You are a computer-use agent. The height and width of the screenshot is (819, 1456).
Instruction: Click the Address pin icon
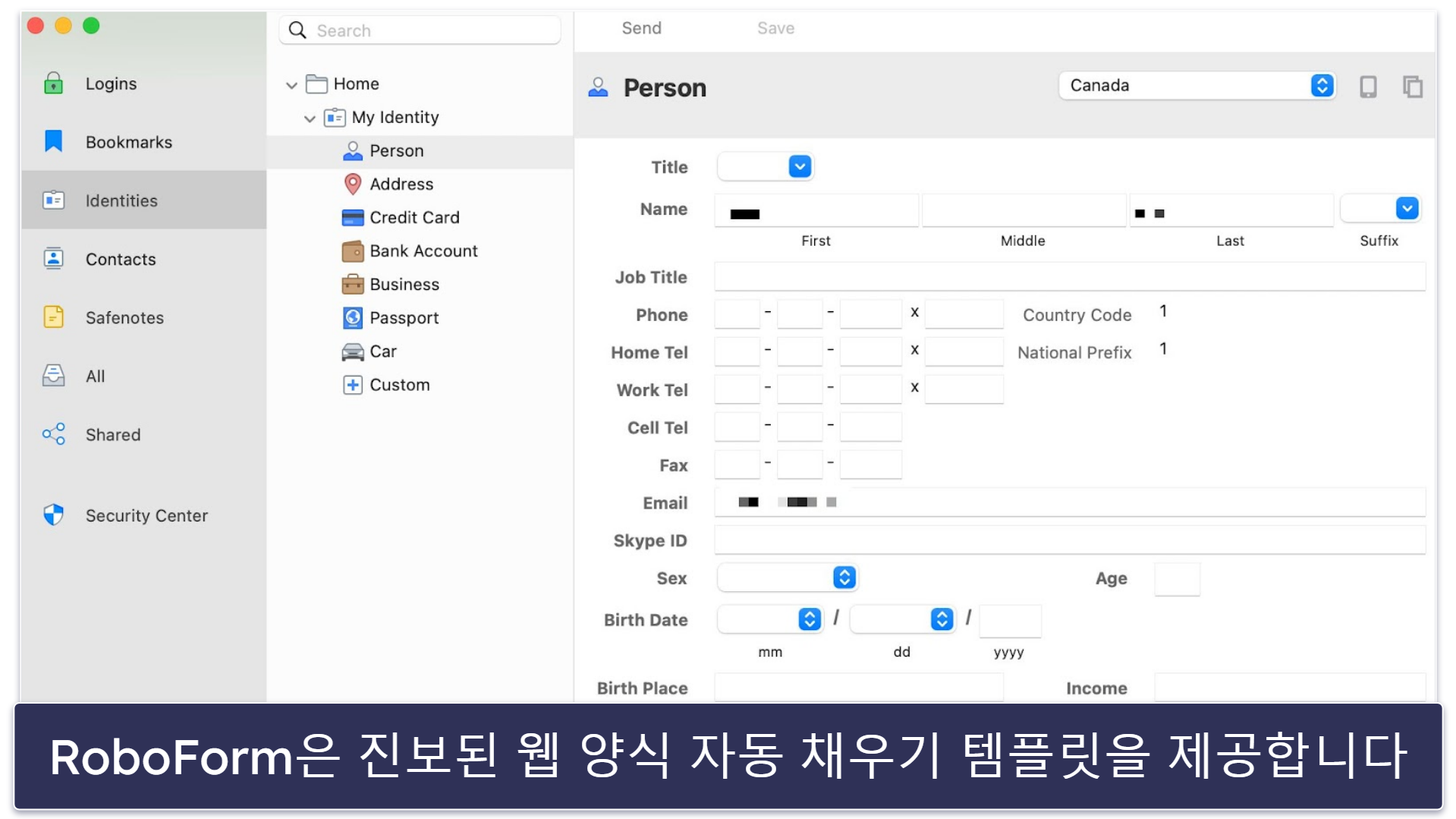click(x=353, y=184)
